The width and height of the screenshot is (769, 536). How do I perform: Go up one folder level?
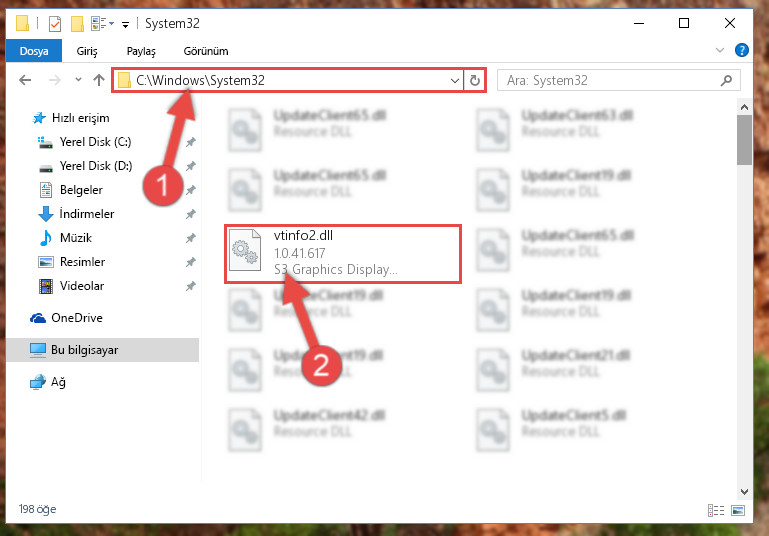tap(99, 80)
